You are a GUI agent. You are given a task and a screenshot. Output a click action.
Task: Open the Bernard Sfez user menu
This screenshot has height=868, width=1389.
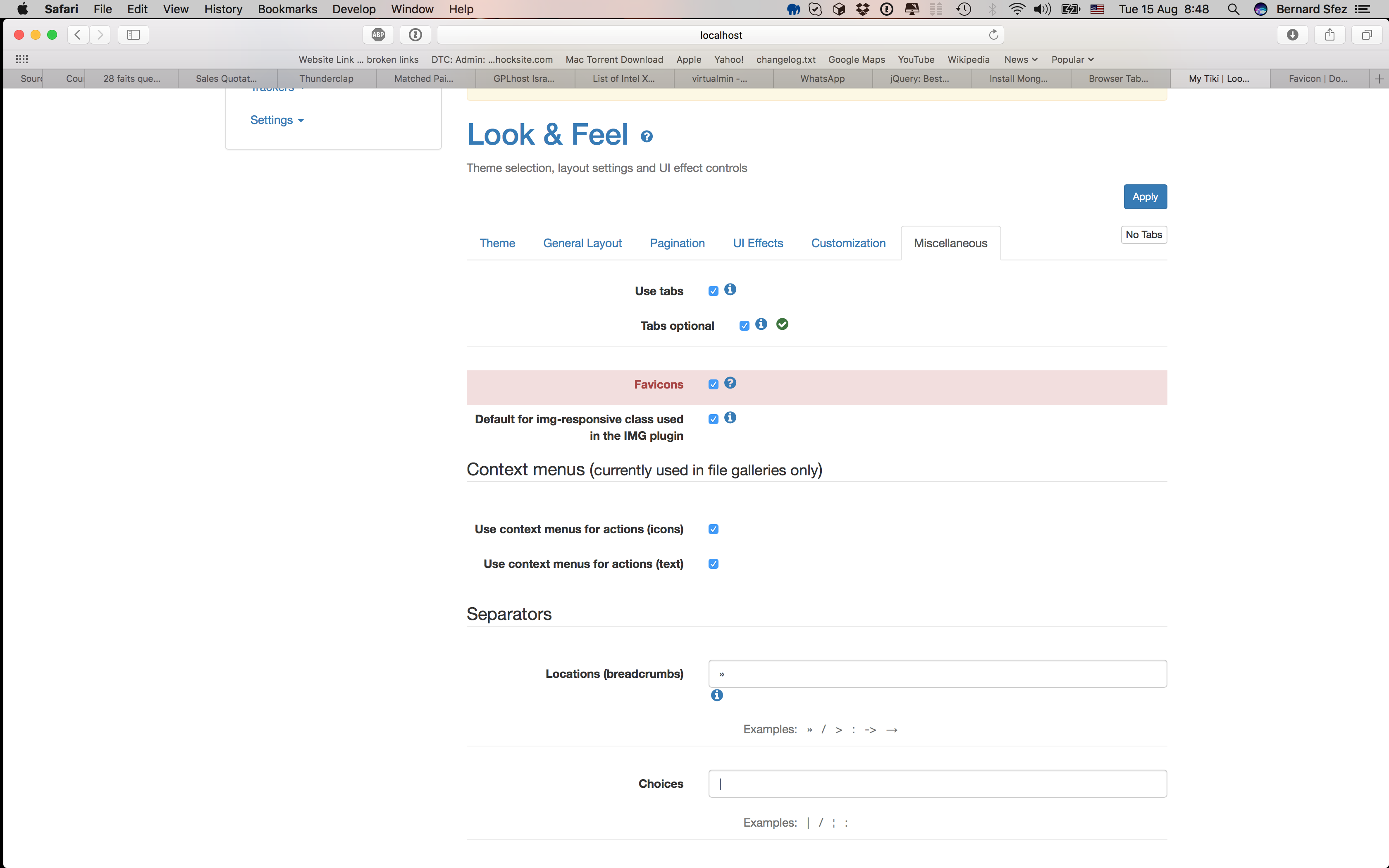(1311, 9)
